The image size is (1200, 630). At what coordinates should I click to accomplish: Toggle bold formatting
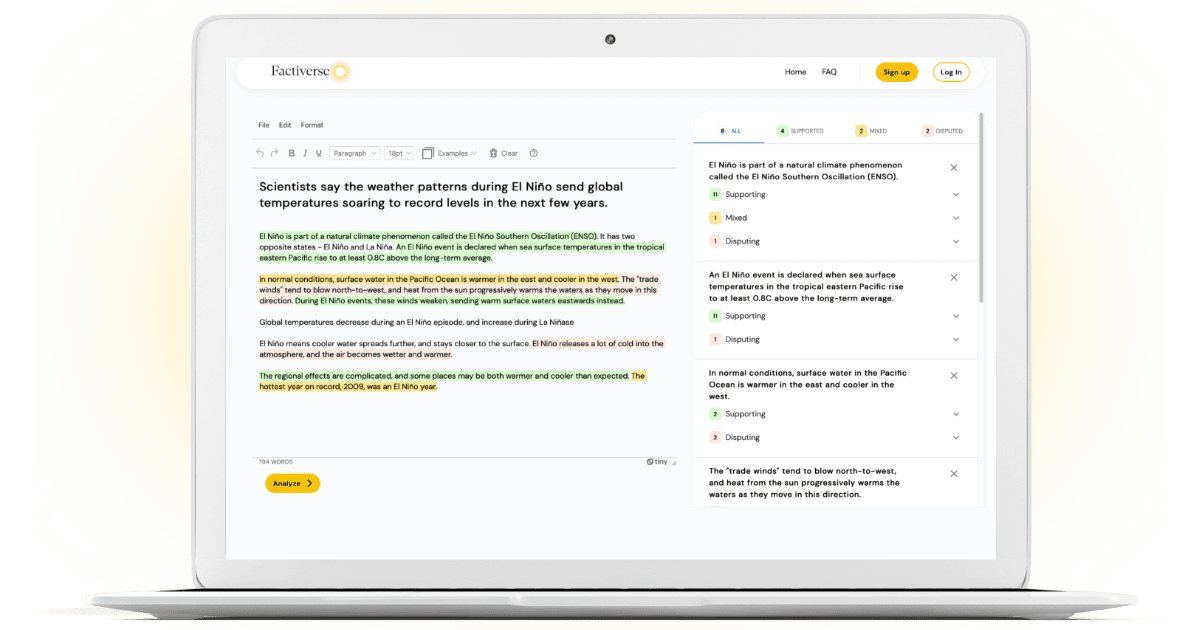click(292, 153)
